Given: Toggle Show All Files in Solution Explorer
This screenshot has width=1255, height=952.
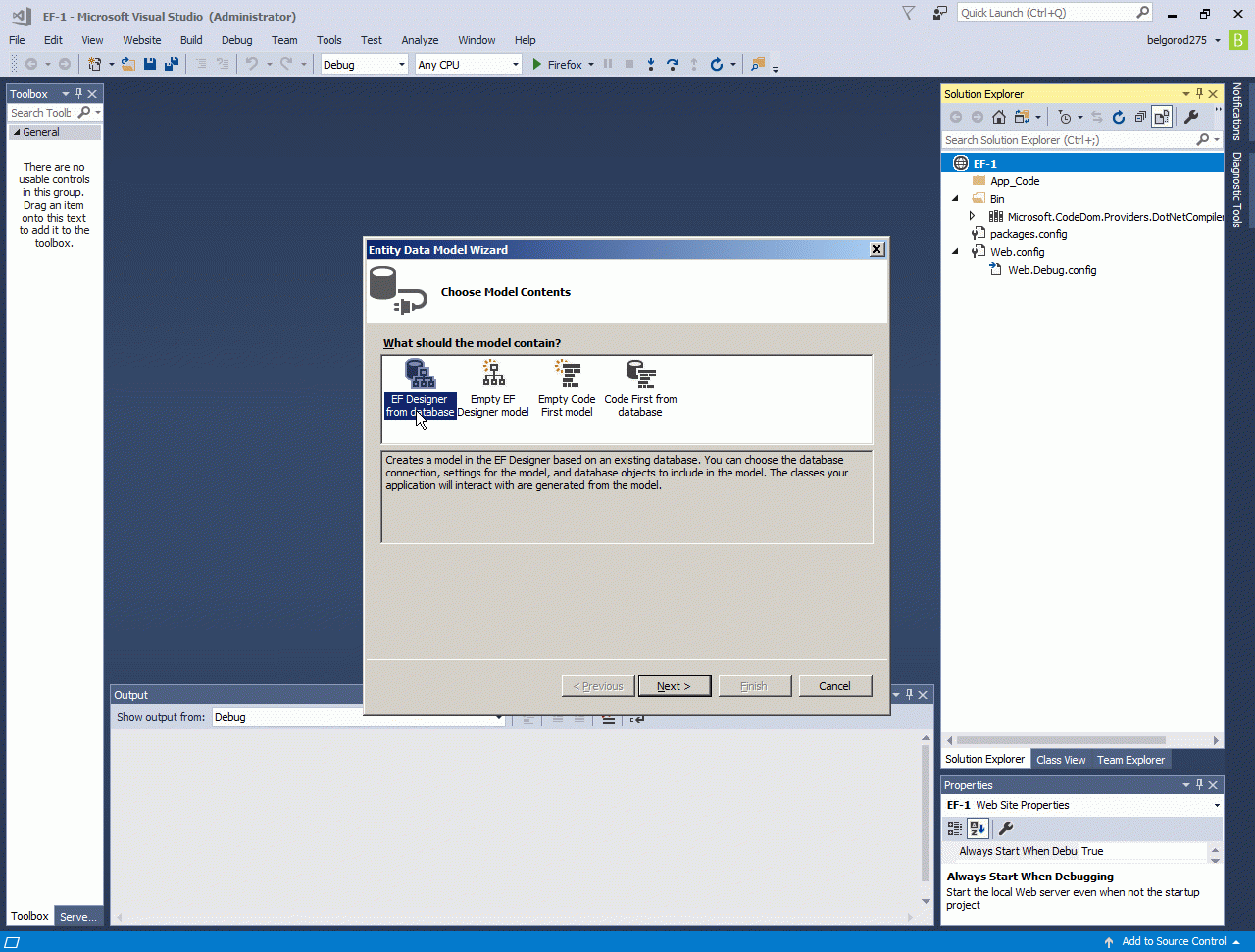Looking at the screenshot, I should click(x=1162, y=117).
